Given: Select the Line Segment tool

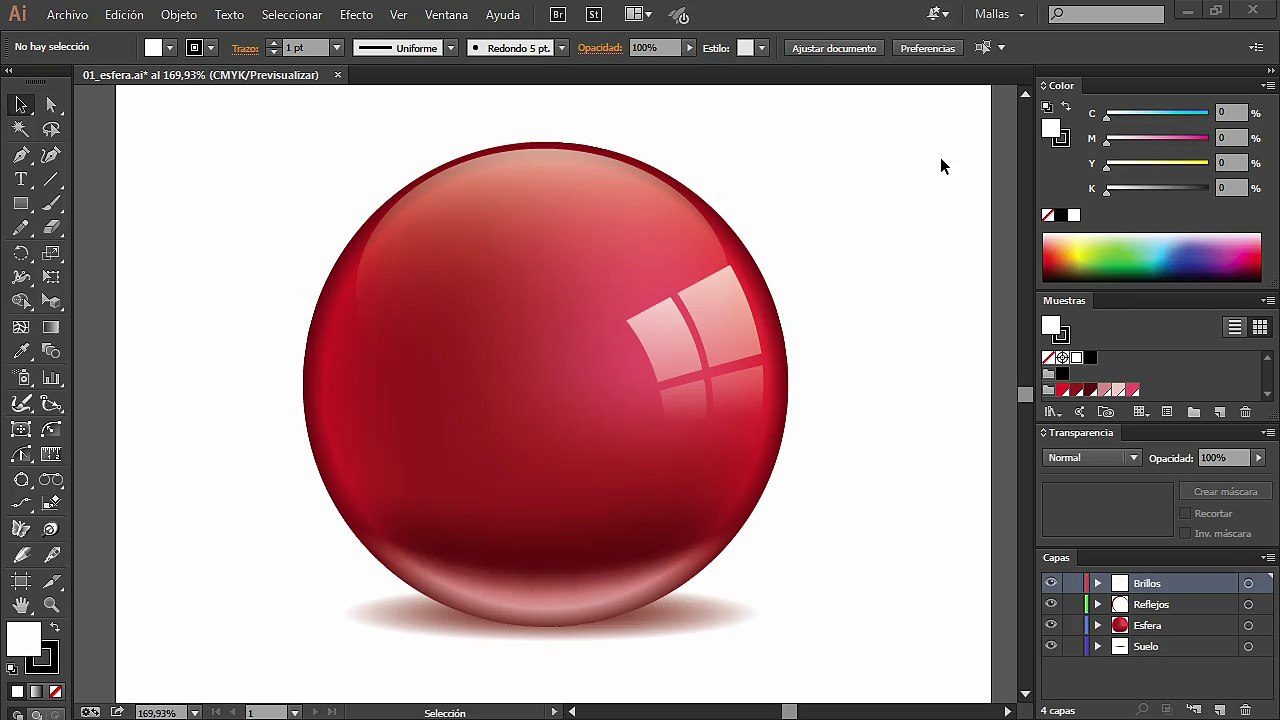Looking at the screenshot, I should [52, 179].
